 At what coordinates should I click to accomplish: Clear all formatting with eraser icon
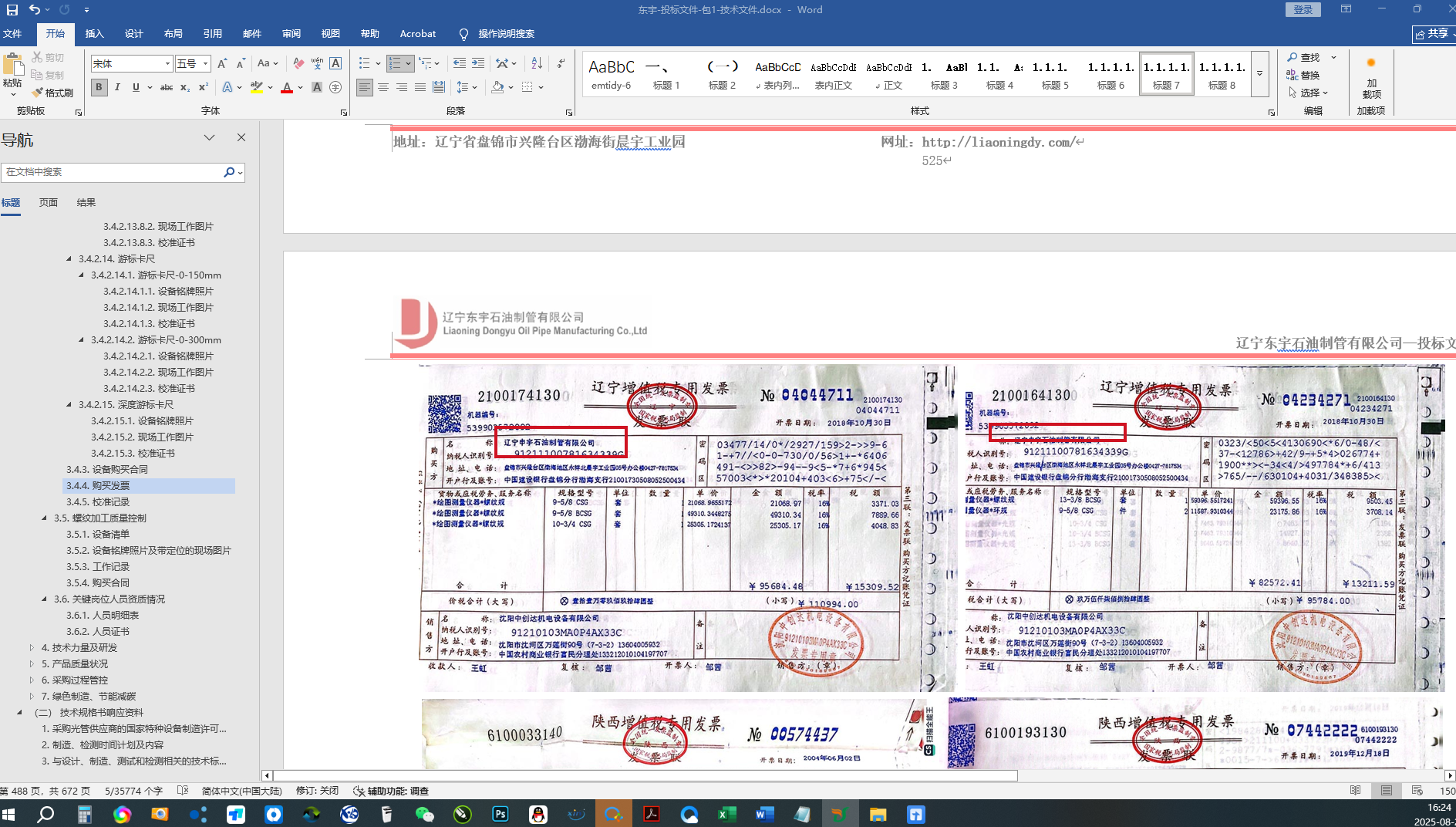coord(298,63)
